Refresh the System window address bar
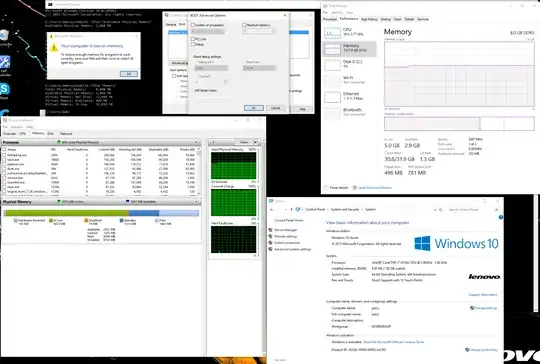540x364 pixels. coord(440,209)
